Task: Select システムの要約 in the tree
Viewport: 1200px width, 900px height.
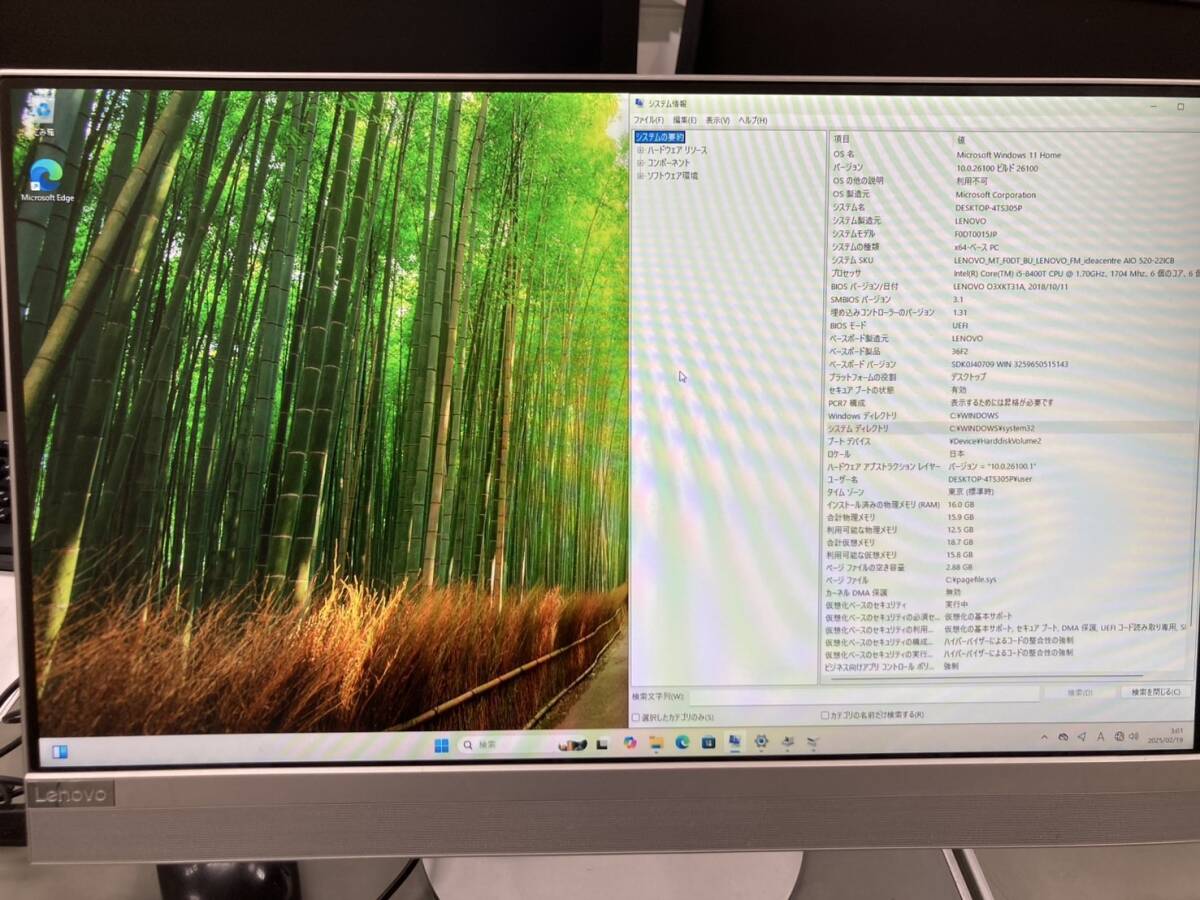Action: tap(660, 137)
